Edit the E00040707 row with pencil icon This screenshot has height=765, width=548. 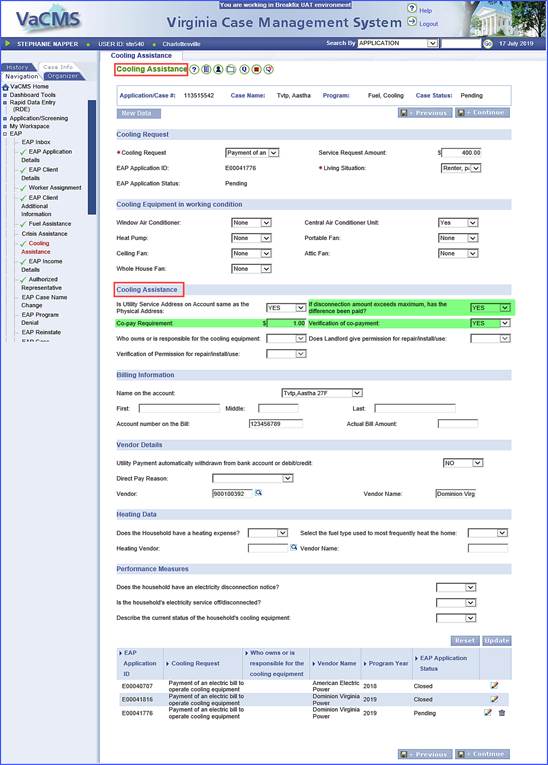pyautogui.click(x=494, y=685)
